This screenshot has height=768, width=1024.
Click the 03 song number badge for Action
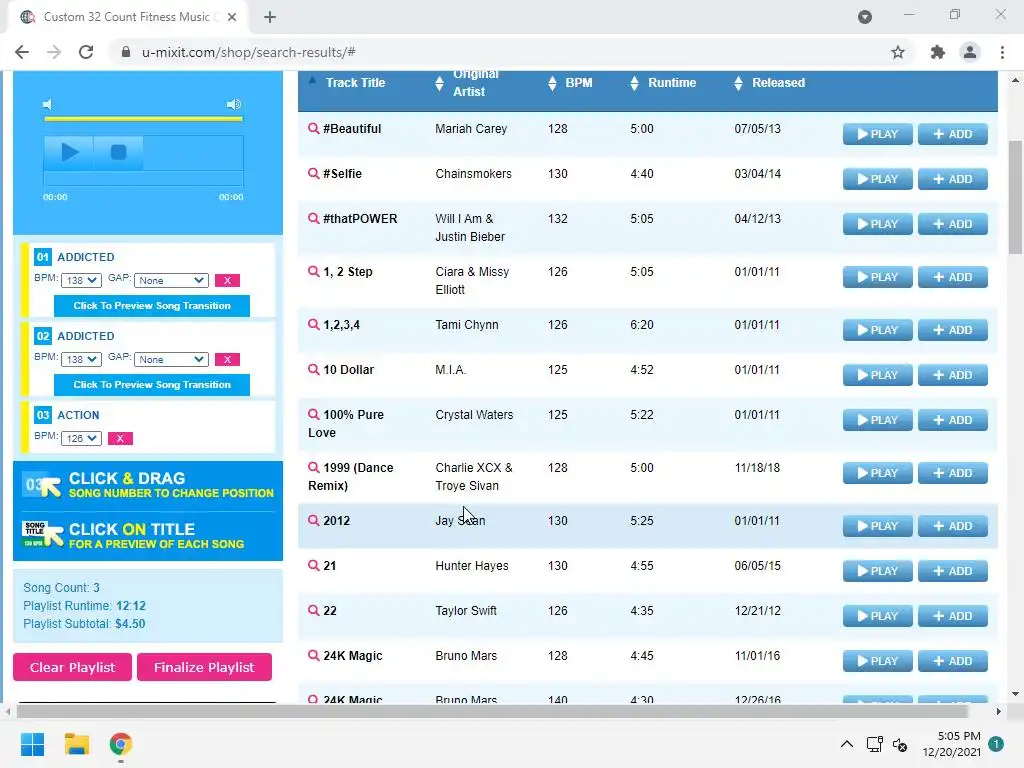[x=42, y=415]
